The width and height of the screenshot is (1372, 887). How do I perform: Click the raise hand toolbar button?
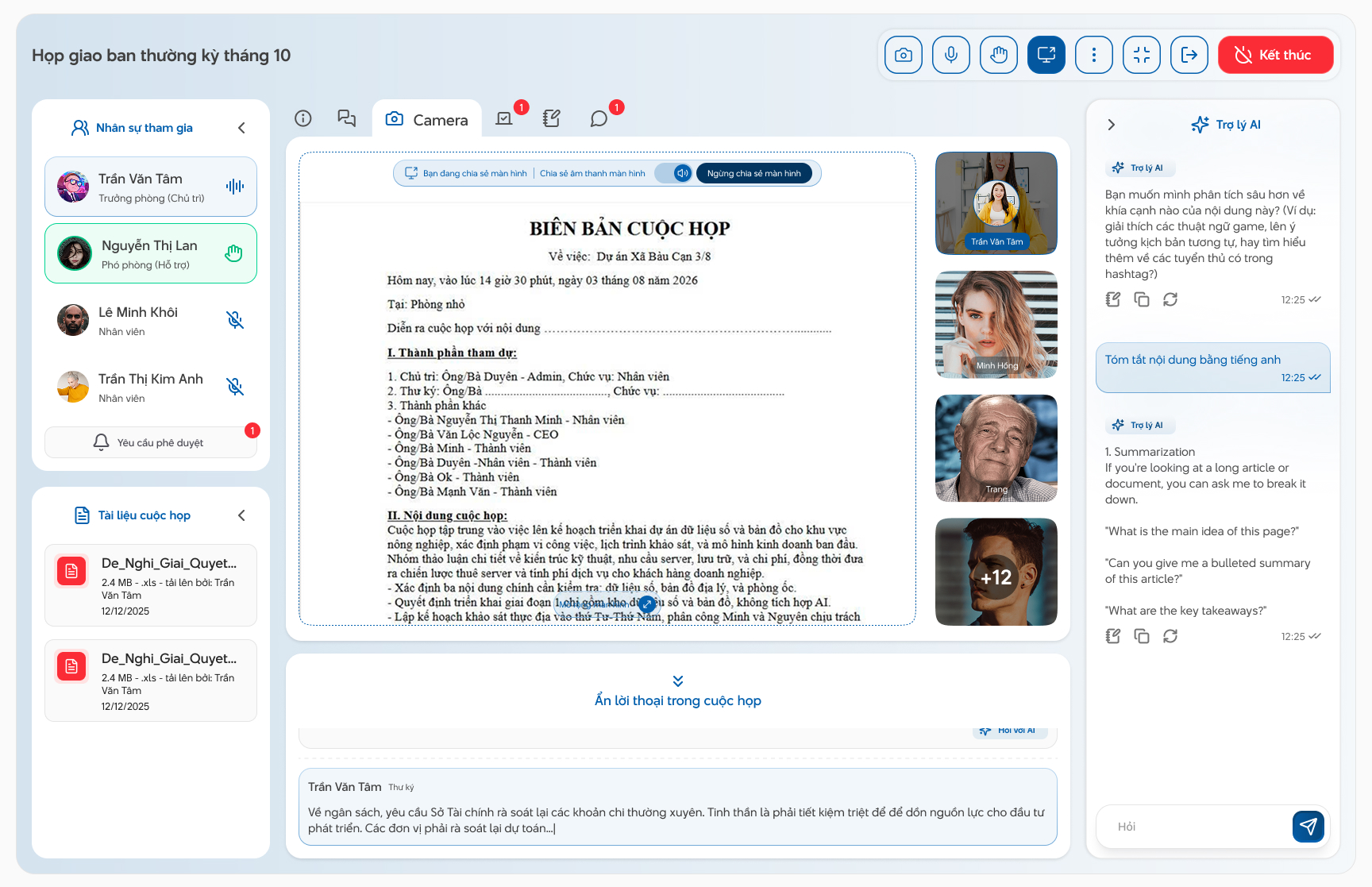click(x=998, y=55)
